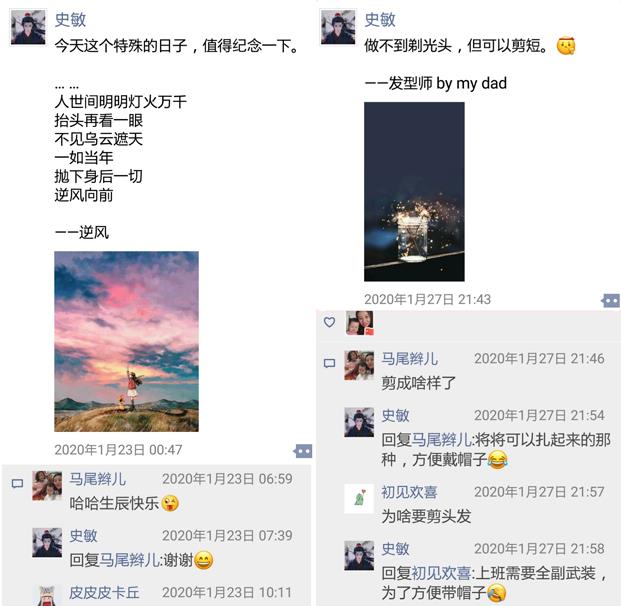Open comment menu on left post
The height and width of the screenshot is (606, 621).
pyautogui.click(x=303, y=451)
